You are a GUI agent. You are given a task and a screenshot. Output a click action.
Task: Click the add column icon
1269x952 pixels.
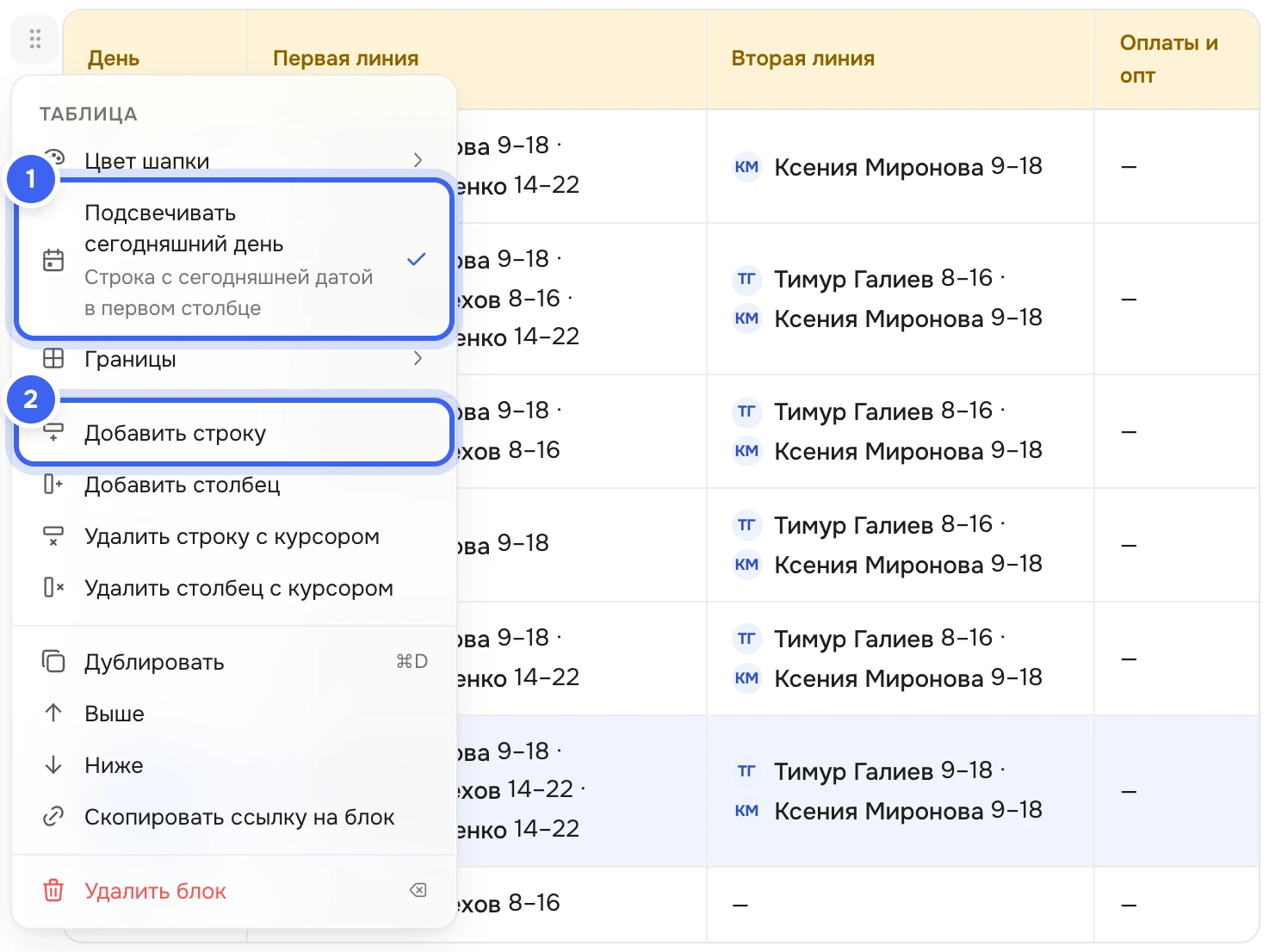coord(53,485)
